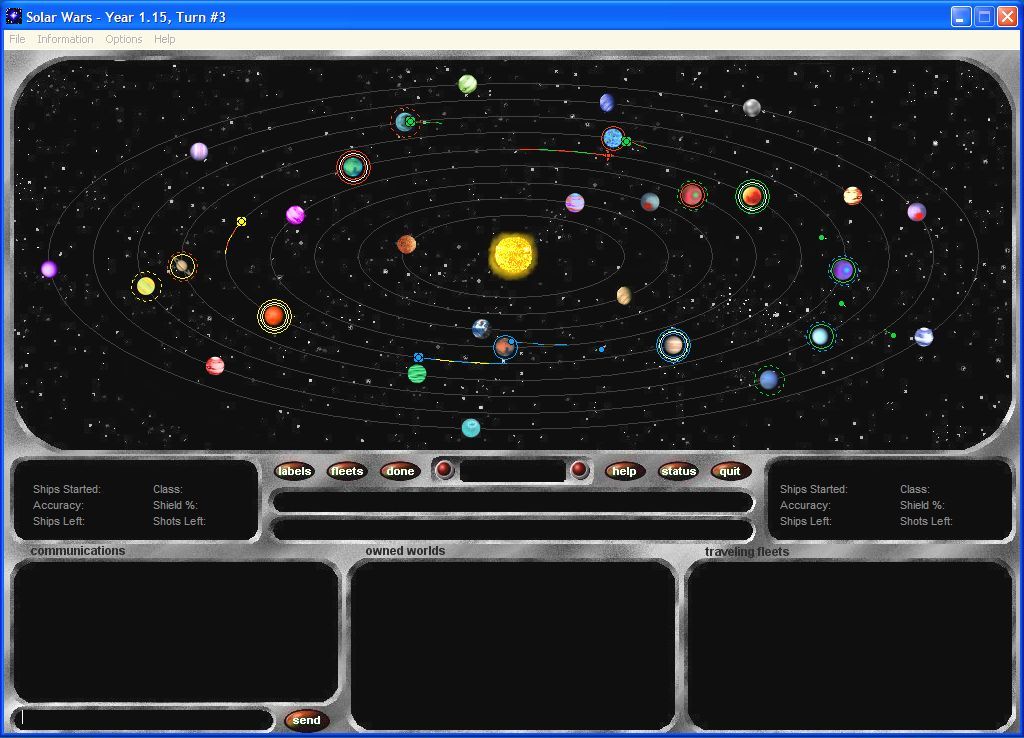The image size is (1024, 738).
Task: Select the small rust planet nearest the sun
Action: 406,244
